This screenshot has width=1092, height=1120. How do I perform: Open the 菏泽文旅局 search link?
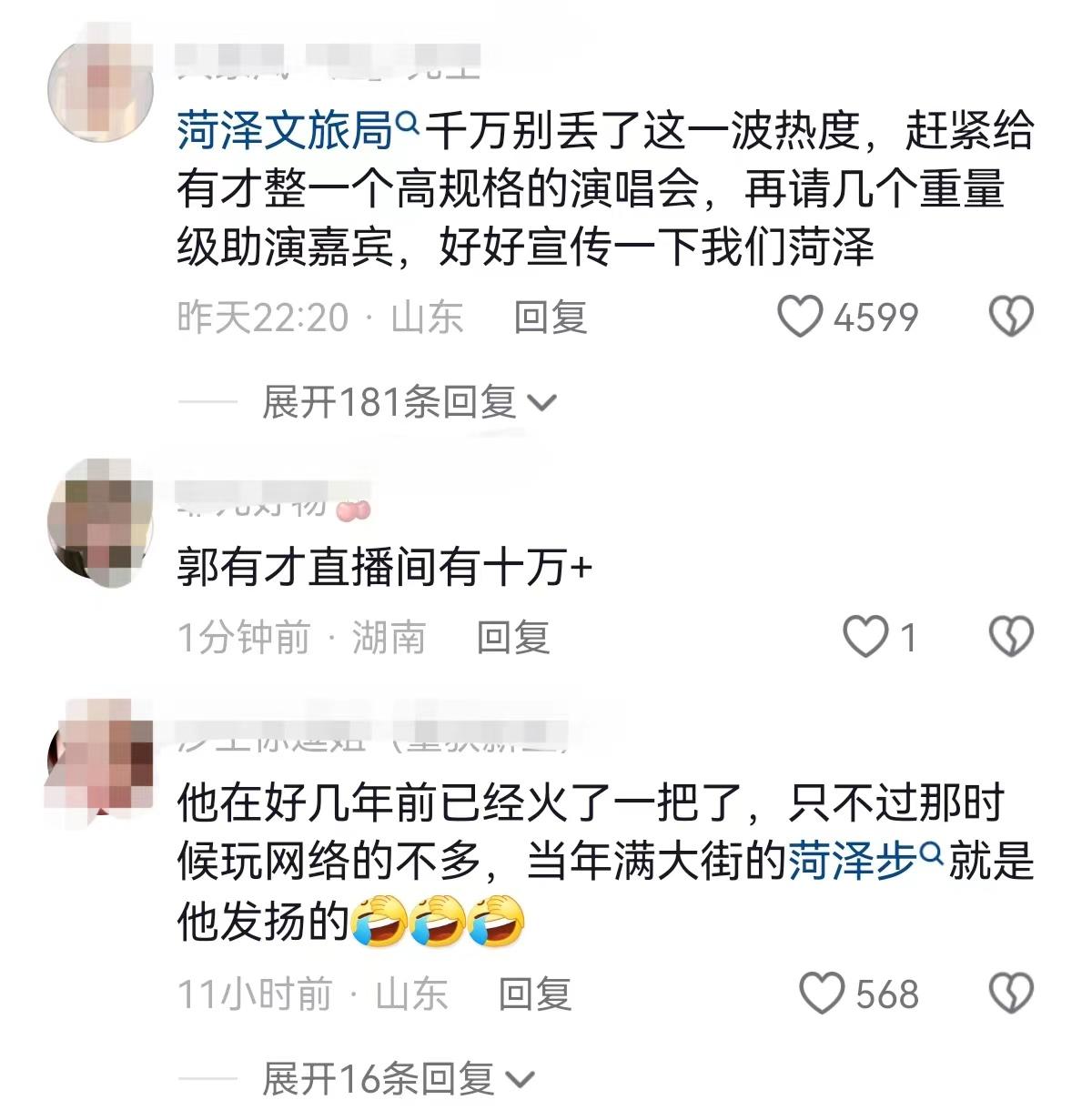[285, 131]
